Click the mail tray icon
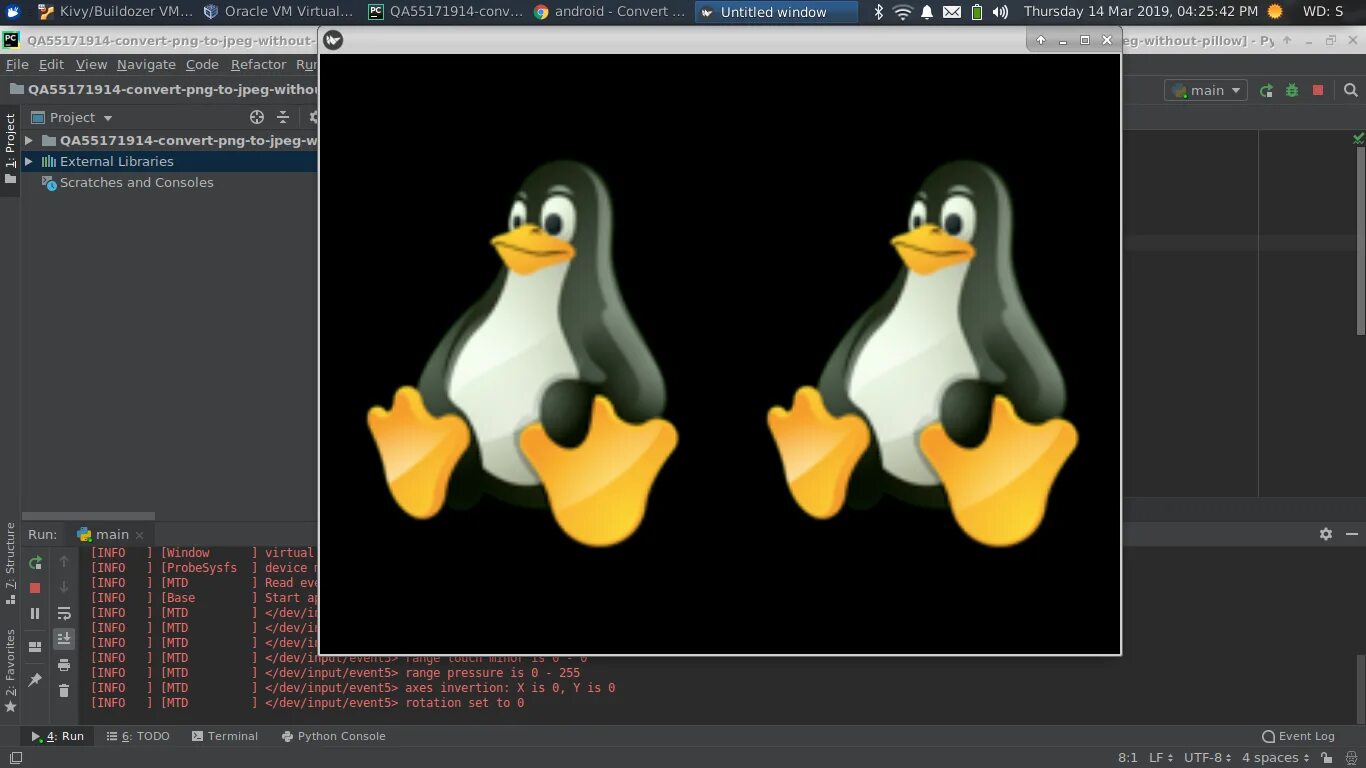The height and width of the screenshot is (768, 1366). pos(952,12)
